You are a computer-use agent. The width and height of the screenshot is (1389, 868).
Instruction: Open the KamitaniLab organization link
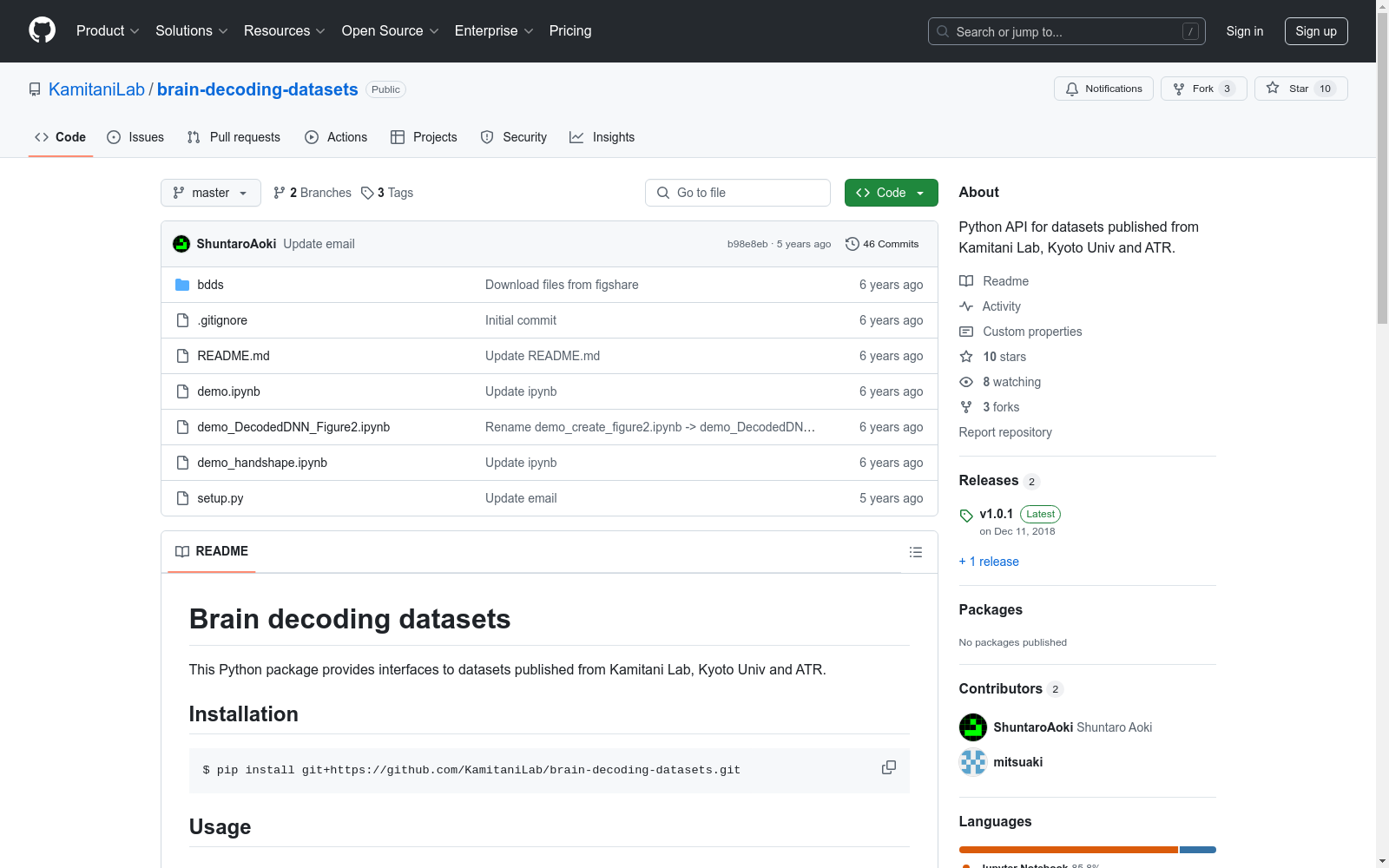pyautogui.click(x=96, y=89)
